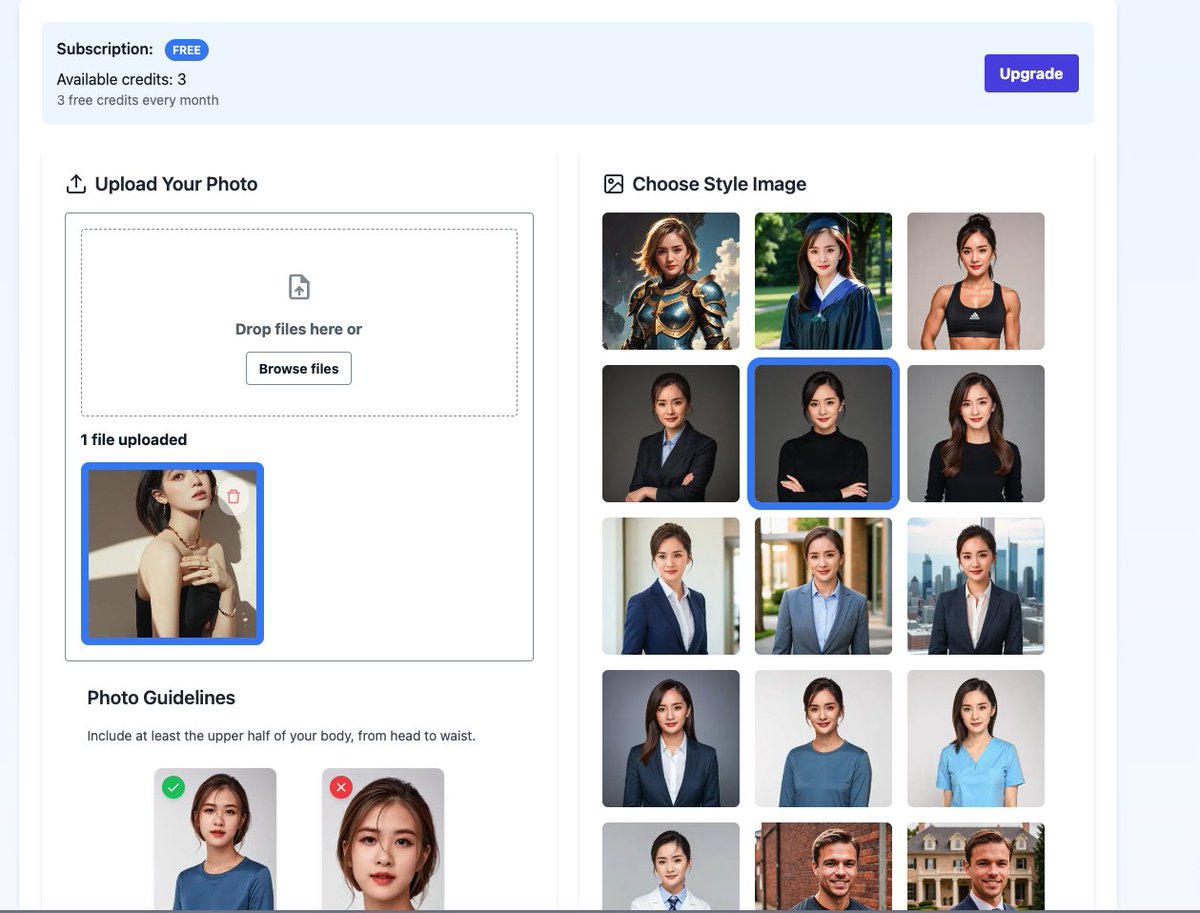Choose the man at brick wall style

coord(823,866)
